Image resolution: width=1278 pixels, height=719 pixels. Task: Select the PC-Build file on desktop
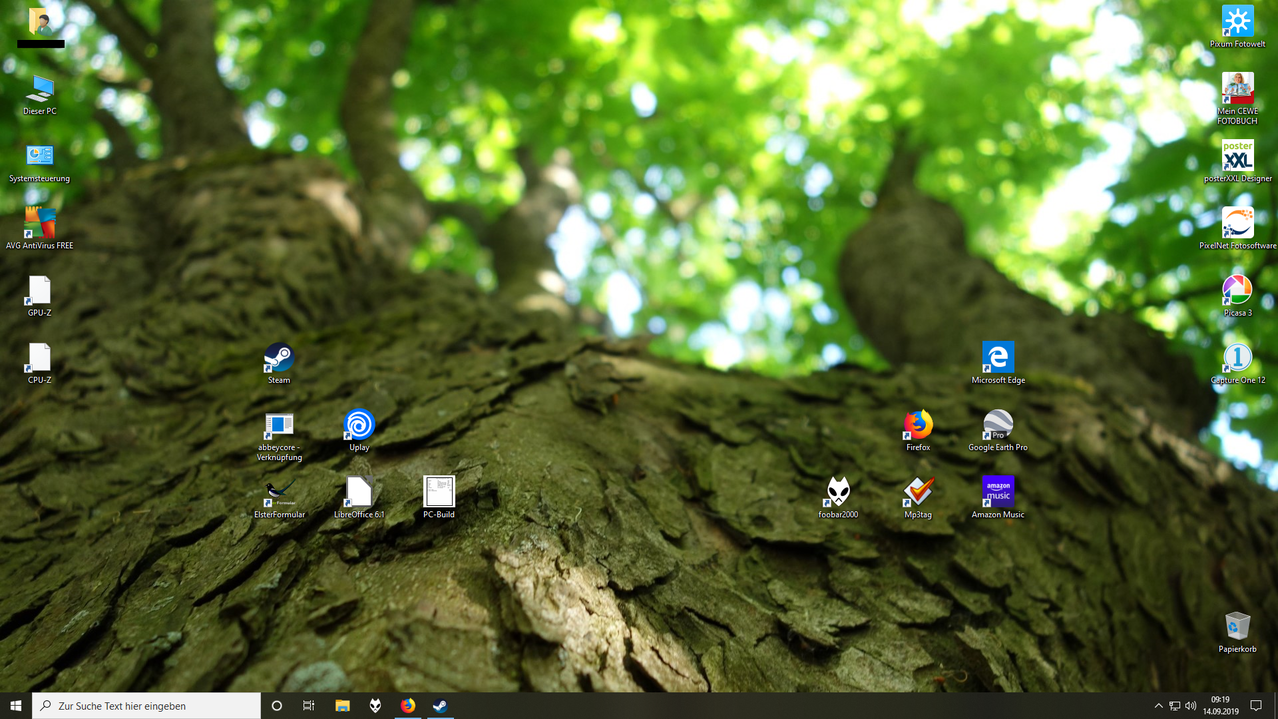click(438, 492)
